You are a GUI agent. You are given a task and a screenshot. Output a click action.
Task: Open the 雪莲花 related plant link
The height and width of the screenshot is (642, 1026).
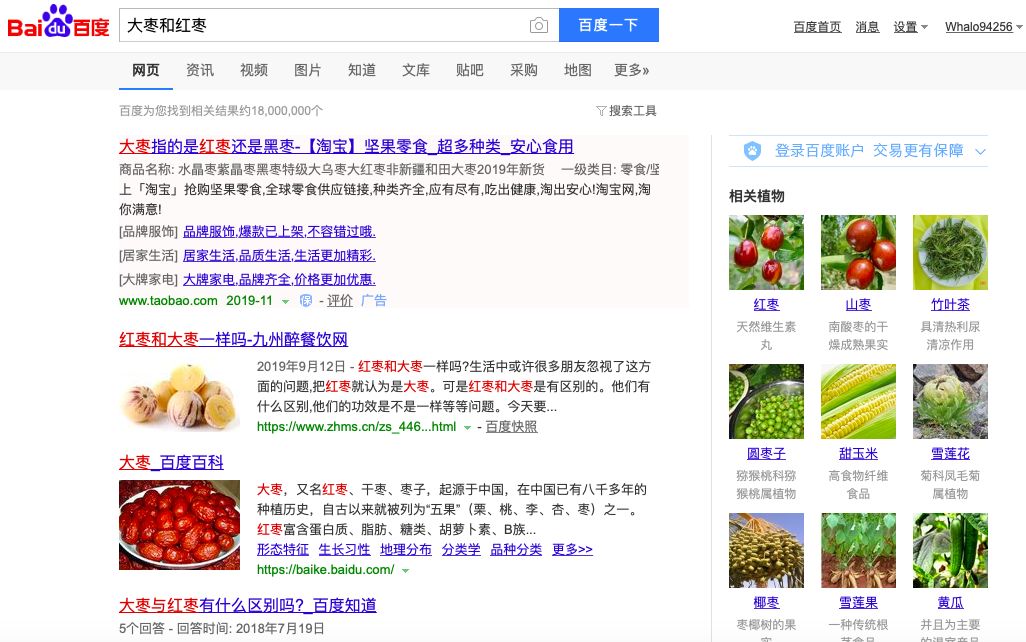point(950,454)
